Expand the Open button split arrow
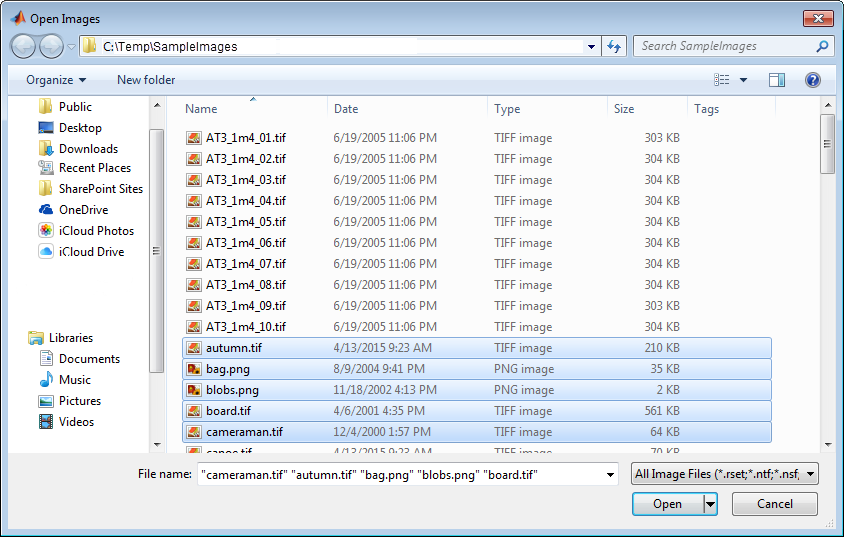The width and height of the screenshot is (844, 537). click(x=711, y=504)
